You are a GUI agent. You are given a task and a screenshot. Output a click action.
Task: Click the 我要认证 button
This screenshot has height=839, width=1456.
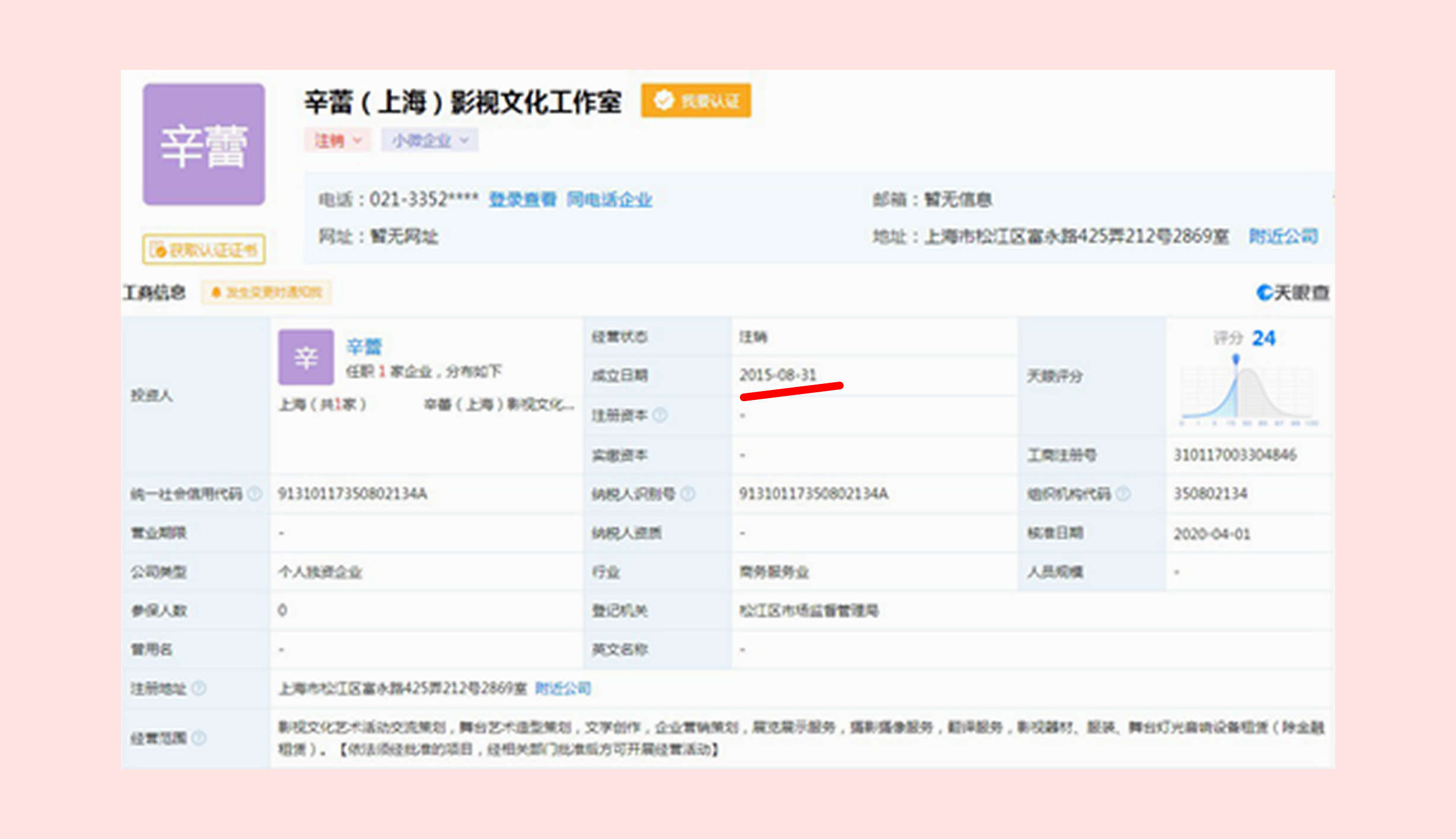696,101
